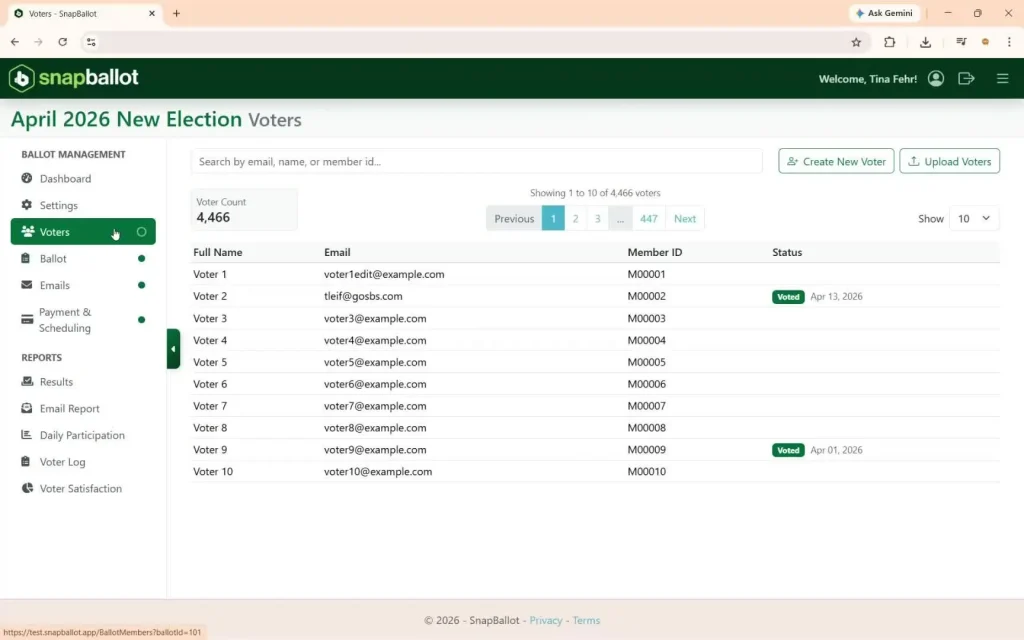Click the Status column header
Screen dimensions: 1024x640
coord(787,252)
